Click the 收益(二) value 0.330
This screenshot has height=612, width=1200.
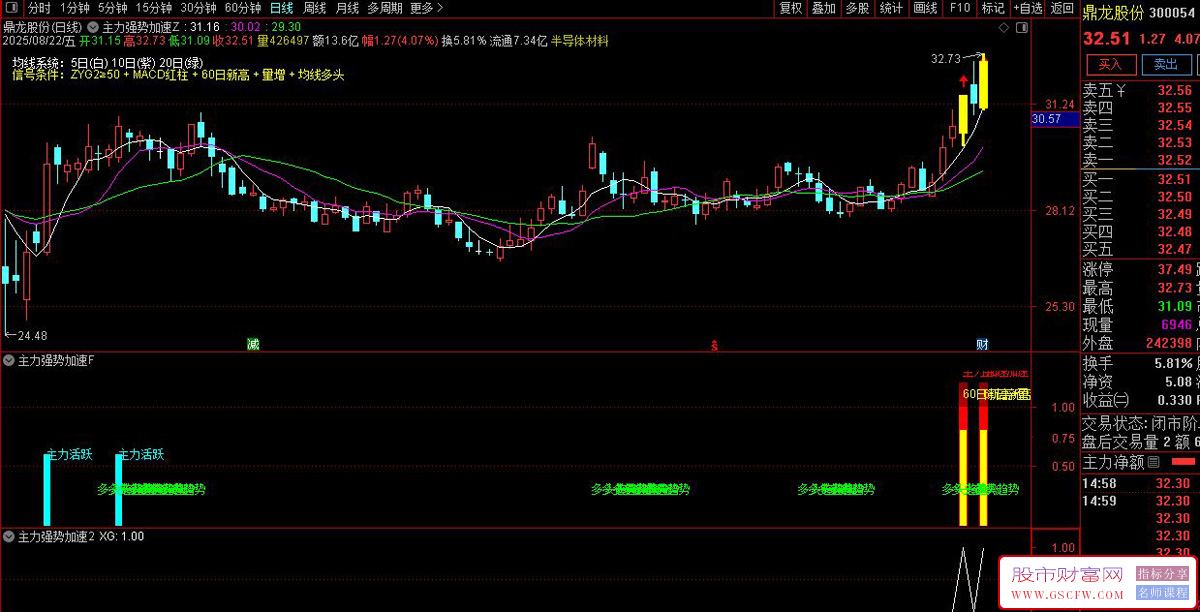pos(1176,400)
